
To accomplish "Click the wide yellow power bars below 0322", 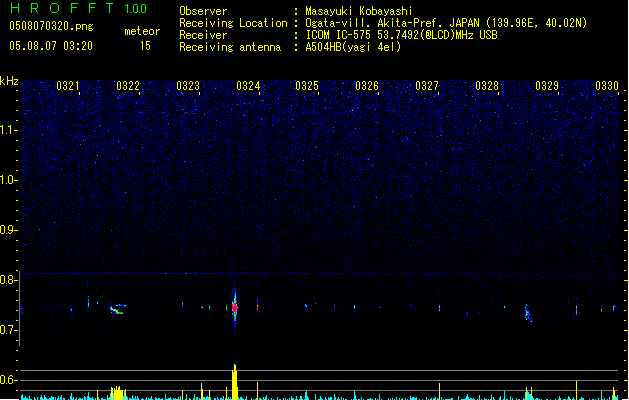I will pyautogui.click(x=118, y=393).
